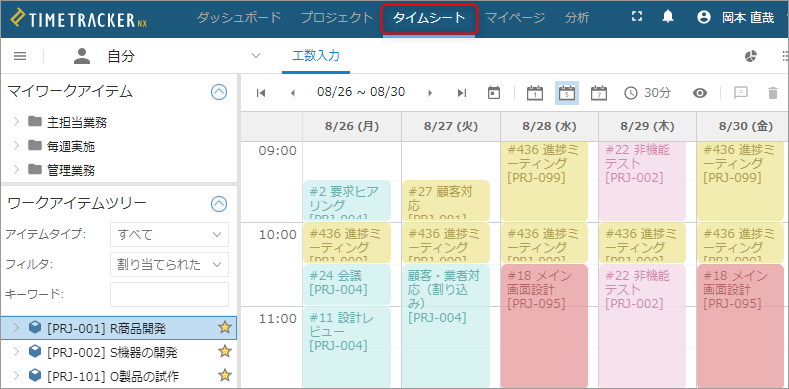The image size is (789, 389).
Task: Go to previous week arrow
Action: pyautogui.click(x=293, y=93)
